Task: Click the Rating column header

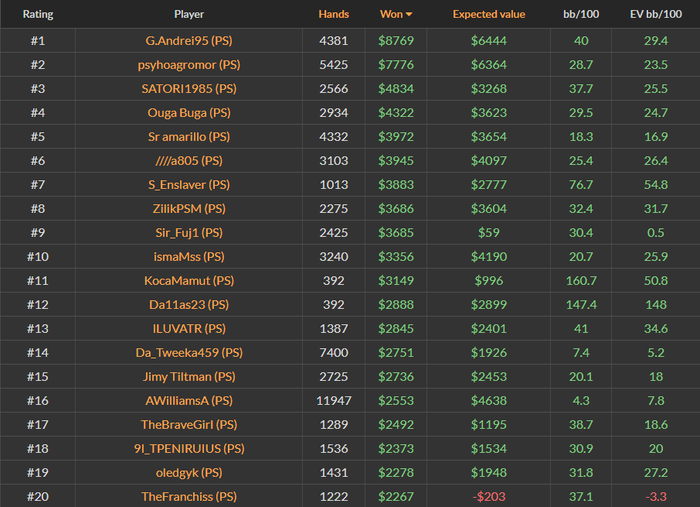Action: click(x=38, y=15)
